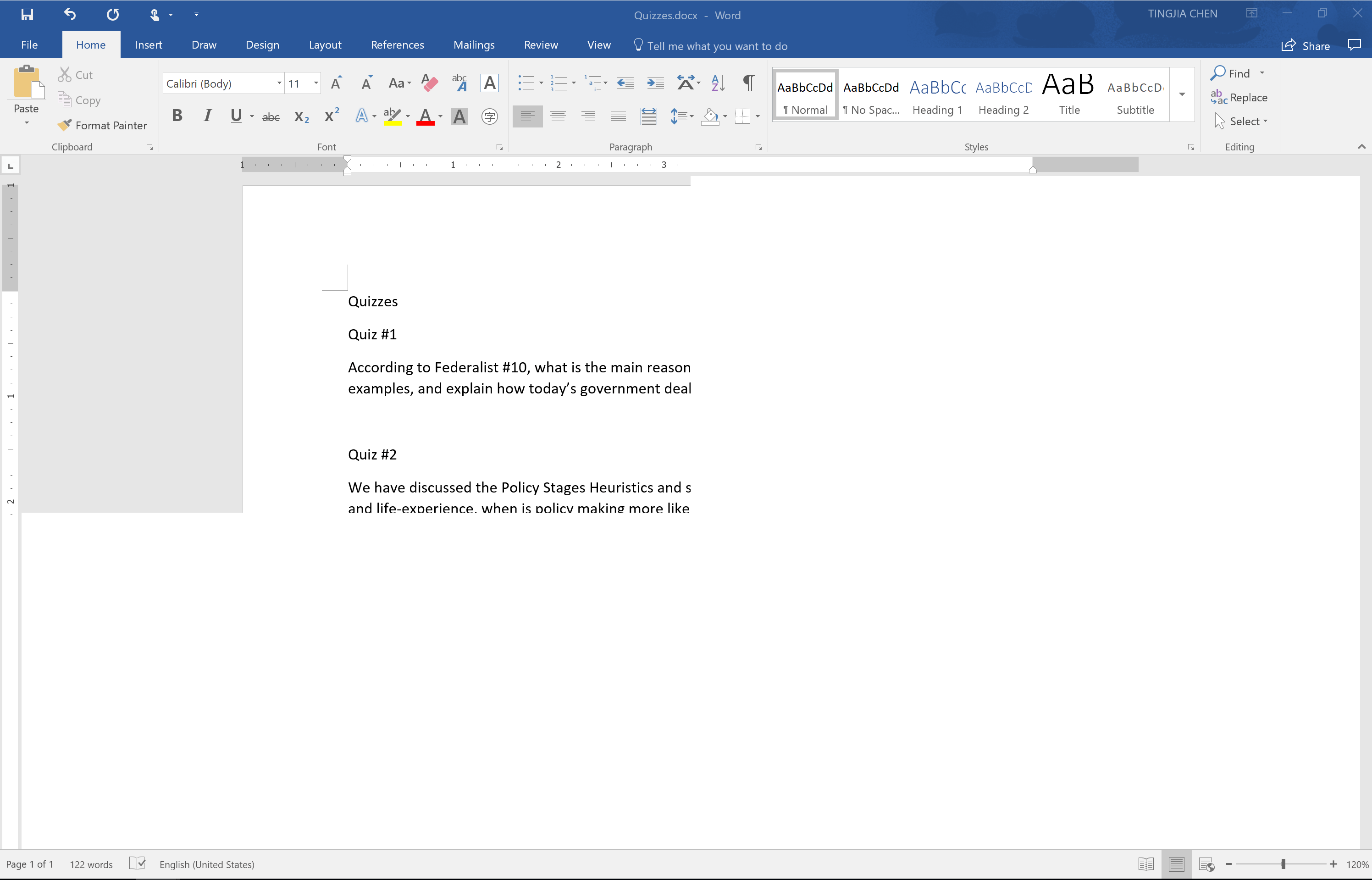The image size is (1372, 880).
Task: Click the word count in the status bar
Action: (x=91, y=864)
